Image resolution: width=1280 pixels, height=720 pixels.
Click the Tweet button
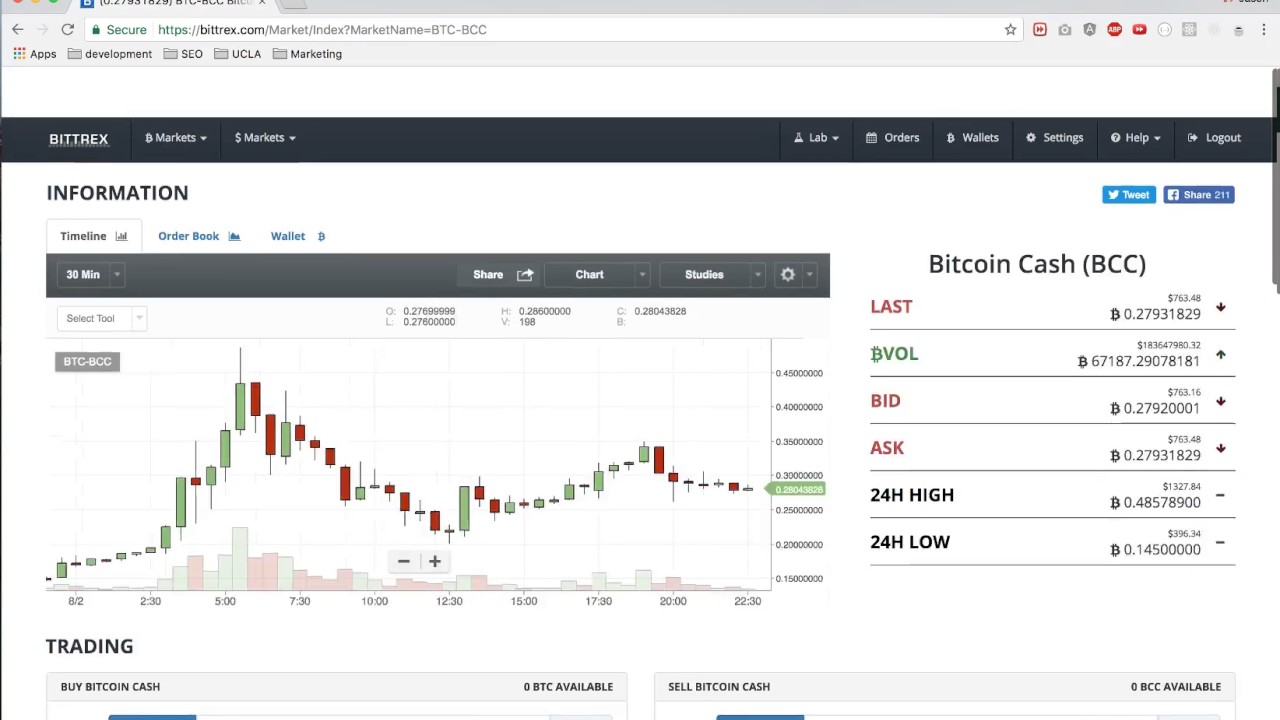1128,195
